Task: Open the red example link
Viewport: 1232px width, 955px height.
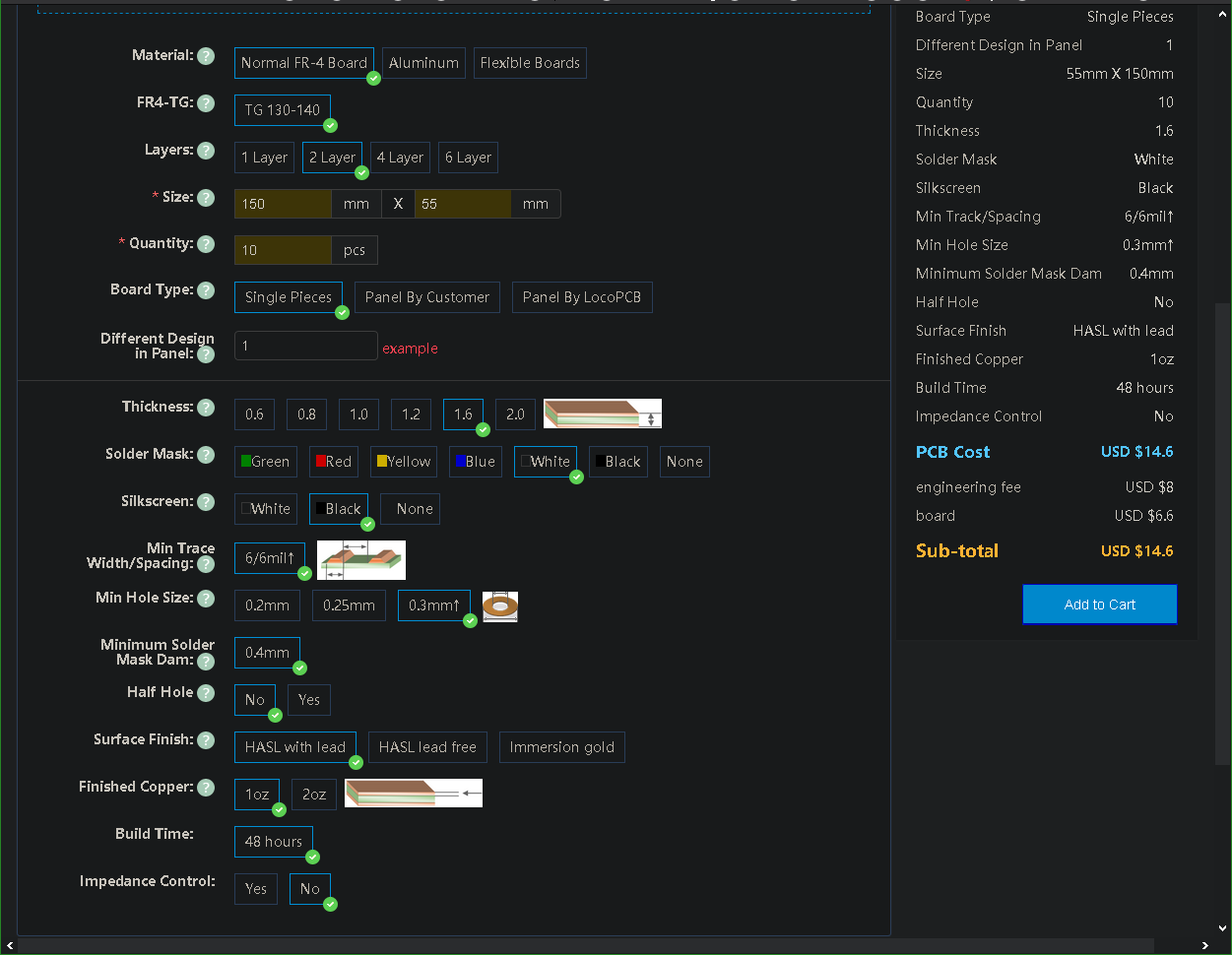Action: coord(411,349)
